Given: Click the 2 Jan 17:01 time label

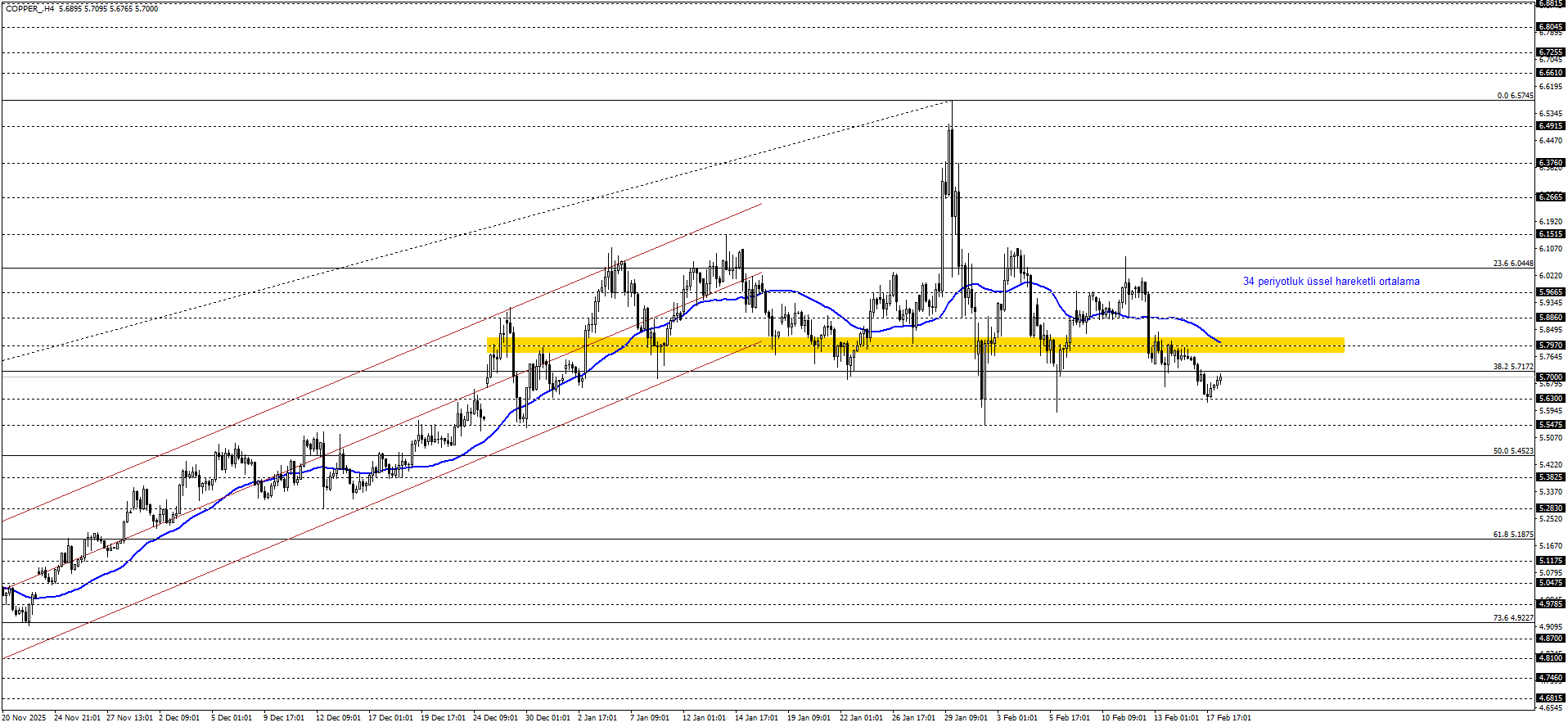Looking at the screenshot, I should click(597, 718).
